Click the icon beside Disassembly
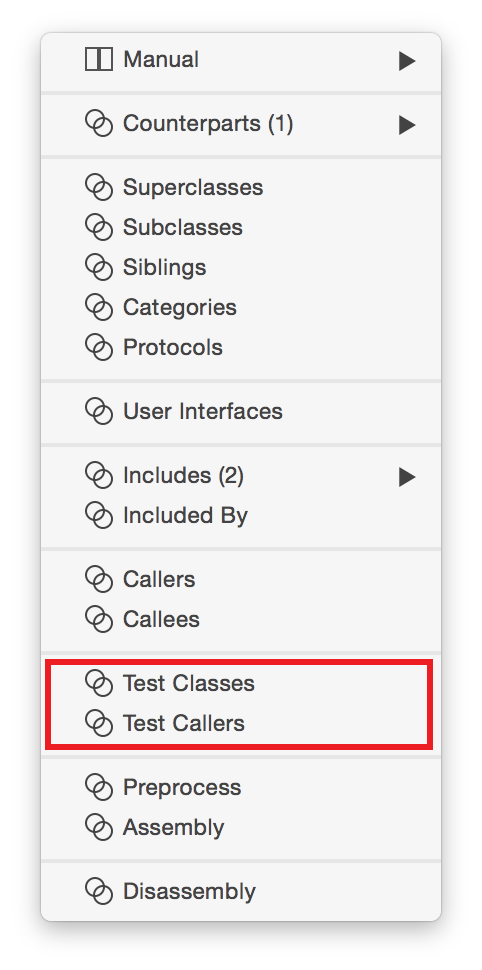482x970 pixels. (x=99, y=891)
